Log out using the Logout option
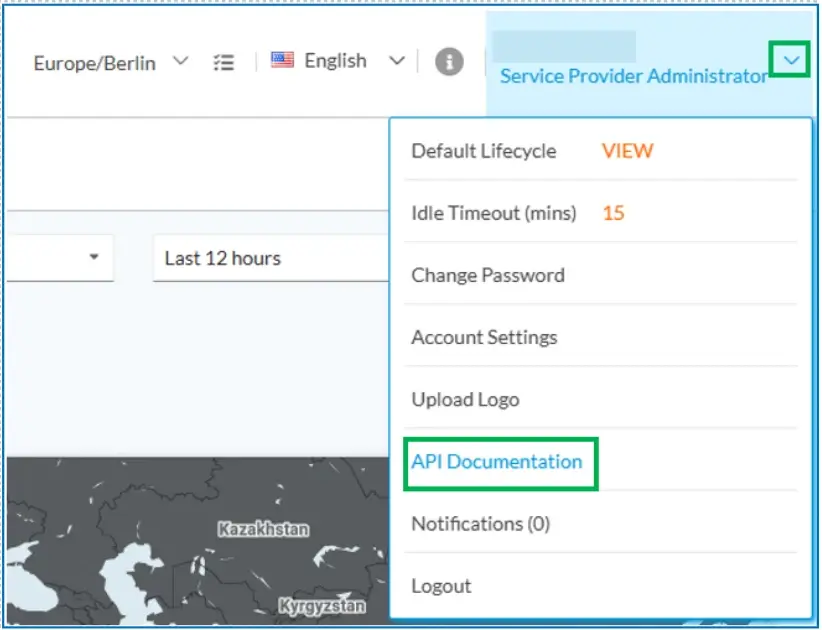822x630 pixels. (x=441, y=585)
